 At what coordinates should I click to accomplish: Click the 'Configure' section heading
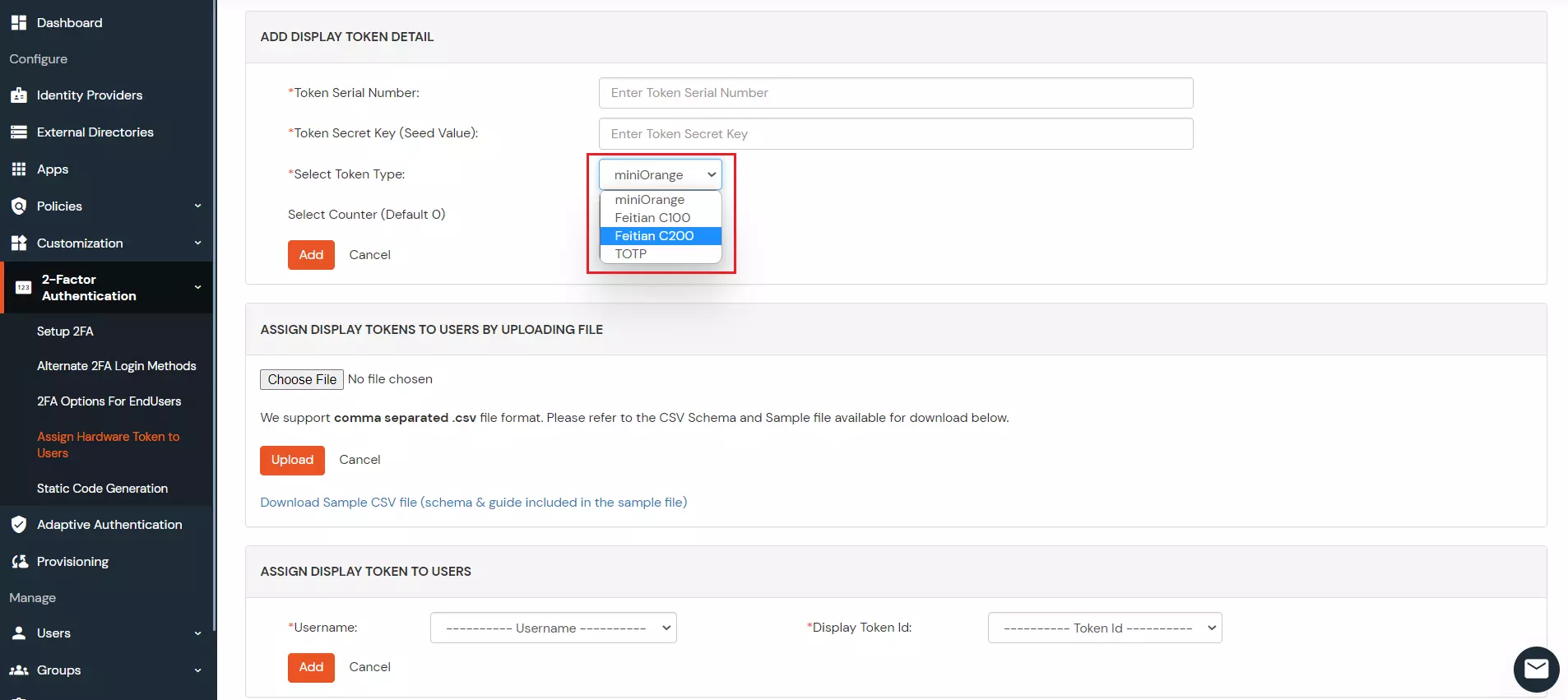point(39,59)
